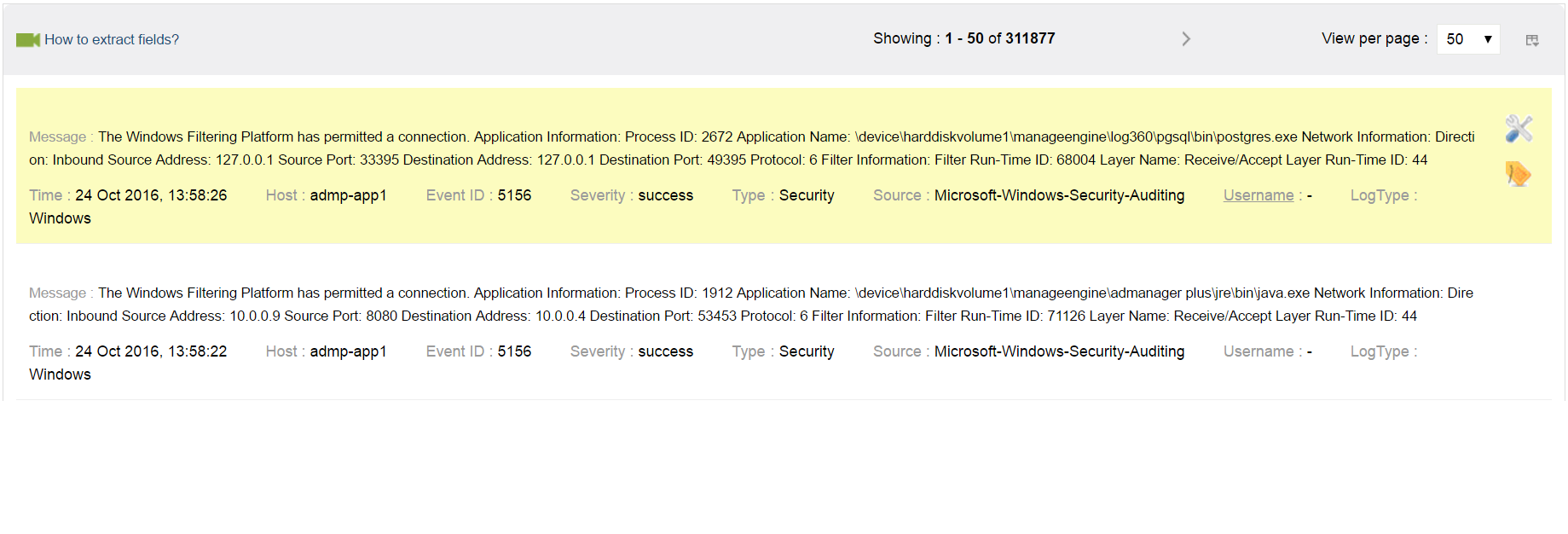Open the View per page dropdown

tap(1468, 39)
